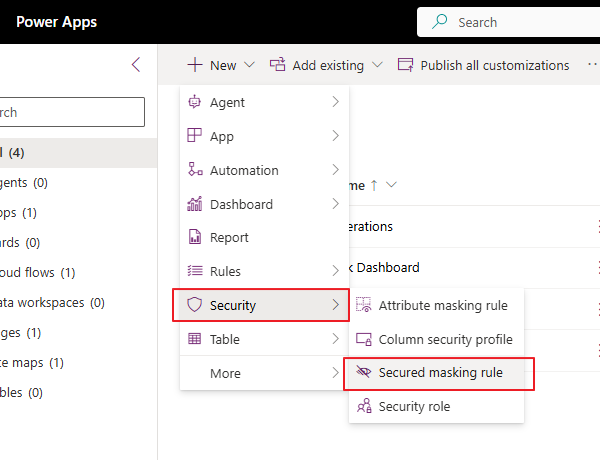Choose Column security profile

pyautogui.click(x=436, y=339)
